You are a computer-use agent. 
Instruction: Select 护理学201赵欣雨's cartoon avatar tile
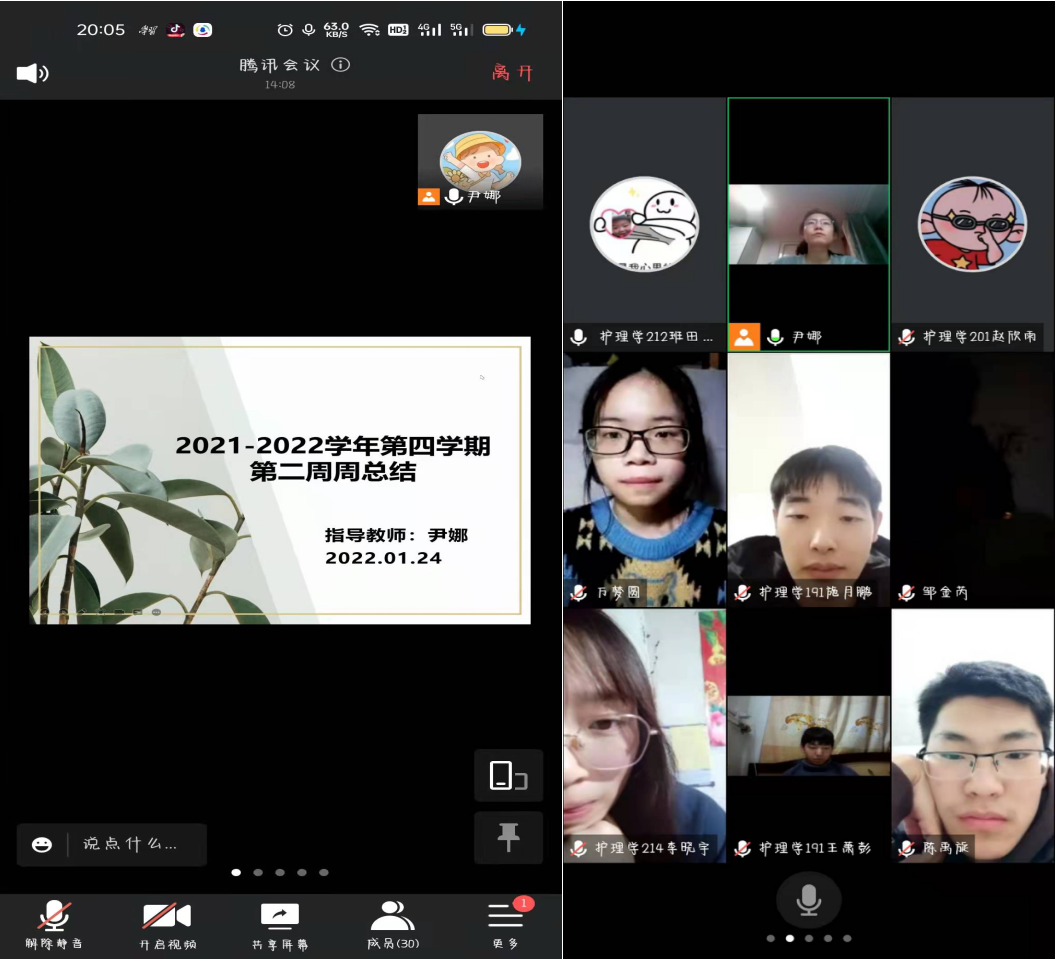coord(972,224)
